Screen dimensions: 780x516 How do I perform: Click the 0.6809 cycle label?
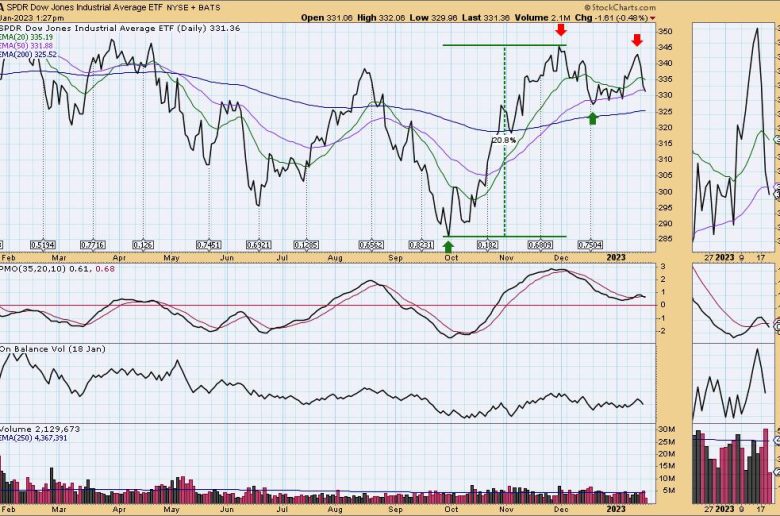(x=540, y=245)
